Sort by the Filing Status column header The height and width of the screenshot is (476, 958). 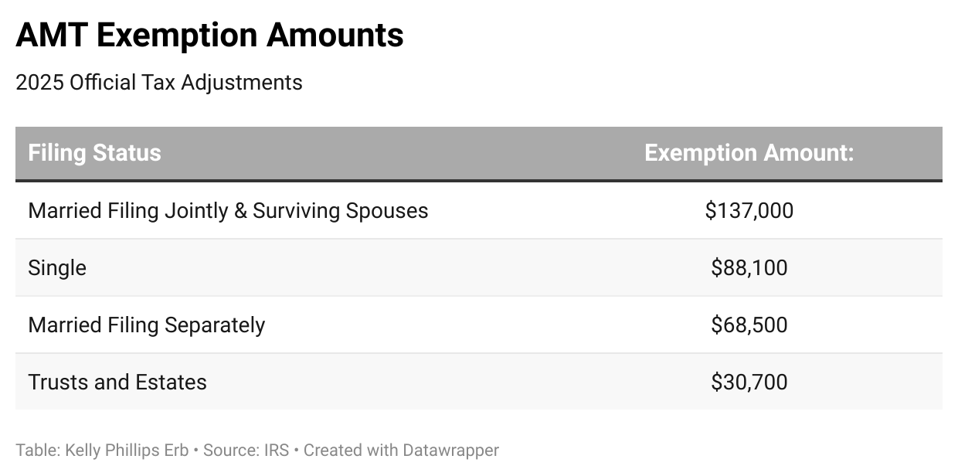[94, 153]
